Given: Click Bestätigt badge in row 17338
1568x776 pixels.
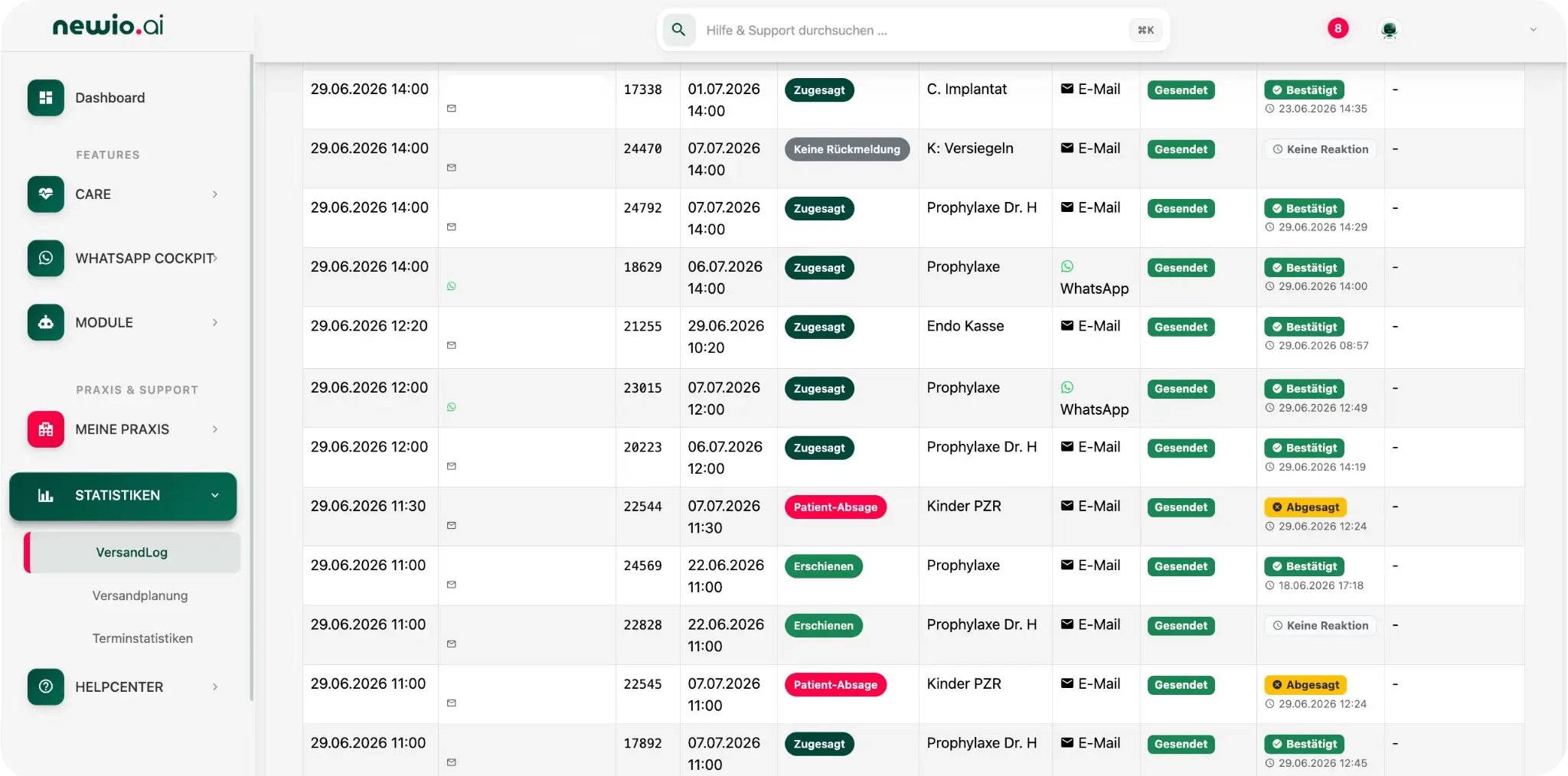Looking at the screenshot, I should point(1304,90).
